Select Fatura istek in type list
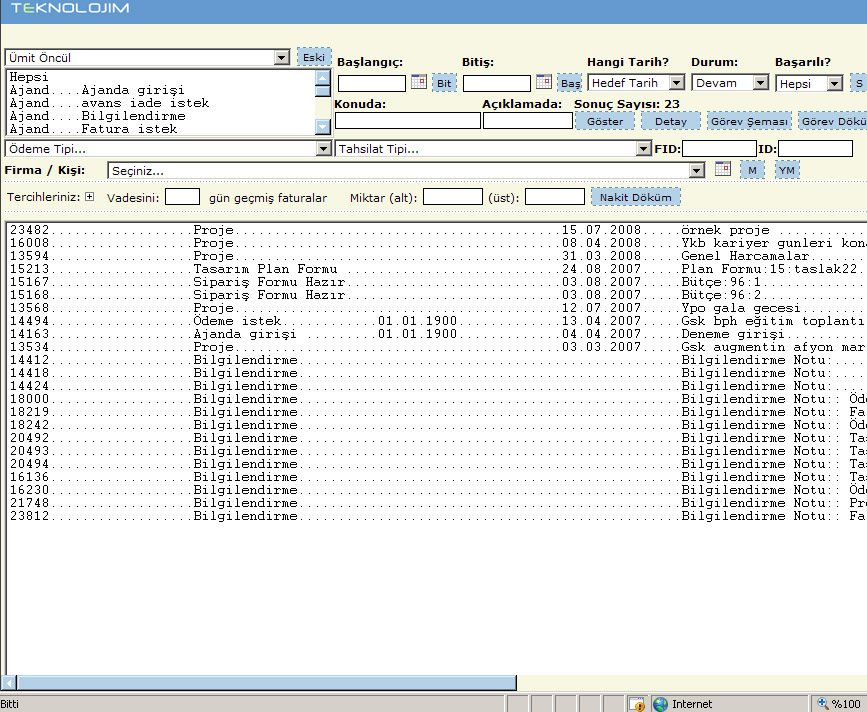This screenshot has width=867, height=712. (x=160, y=129)
